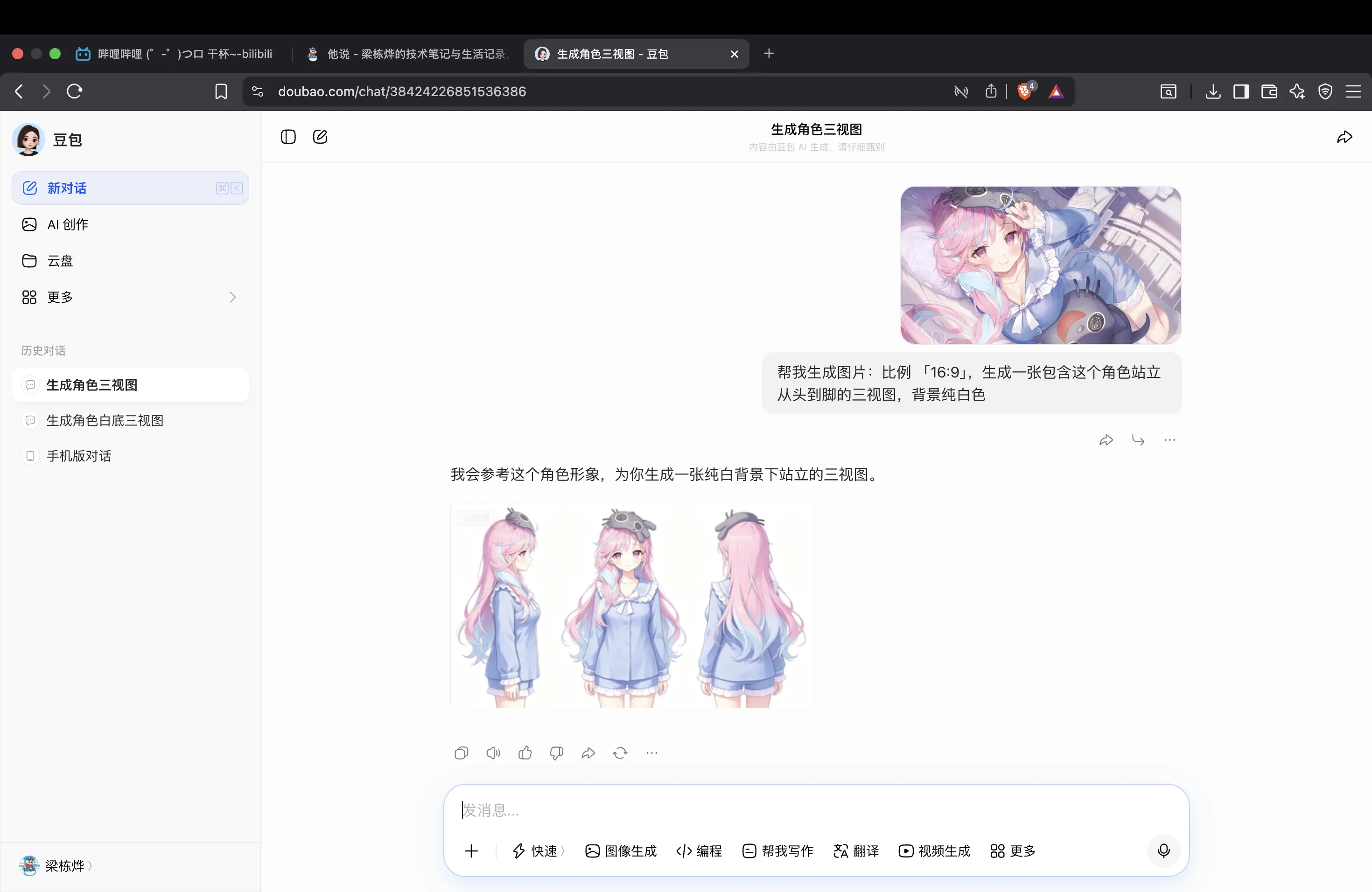Image resolution: width=1372 pixels, height=892 pixels.
Task: Toggle the sidebar collapse icon in chat header
Action: coord(288,137)
